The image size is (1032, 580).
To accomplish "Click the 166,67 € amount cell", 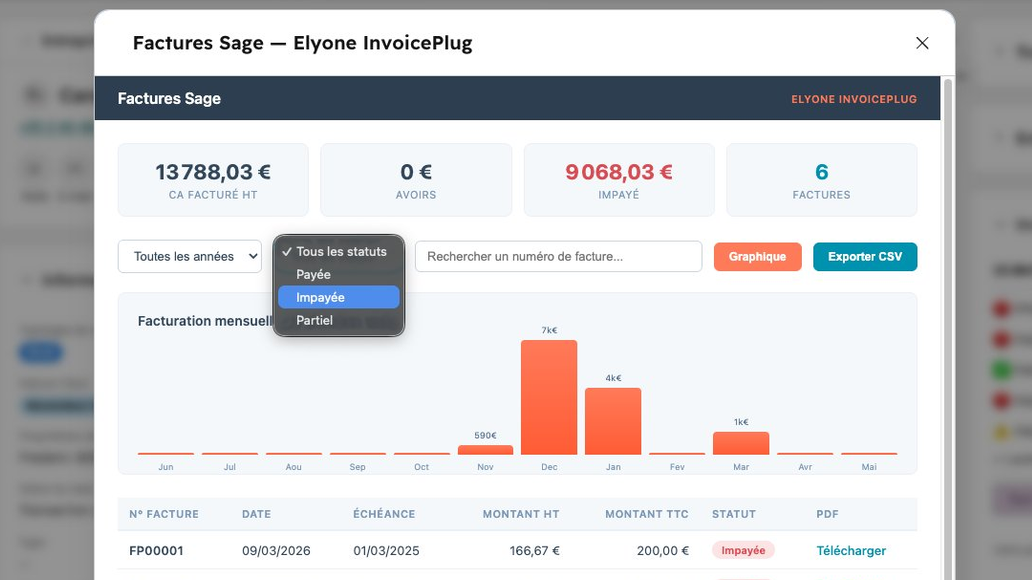I will 534,550.
